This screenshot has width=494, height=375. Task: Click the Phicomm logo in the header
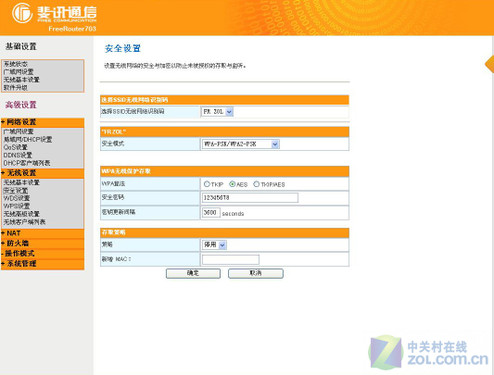pyautogui.click(x=54, y=13)
